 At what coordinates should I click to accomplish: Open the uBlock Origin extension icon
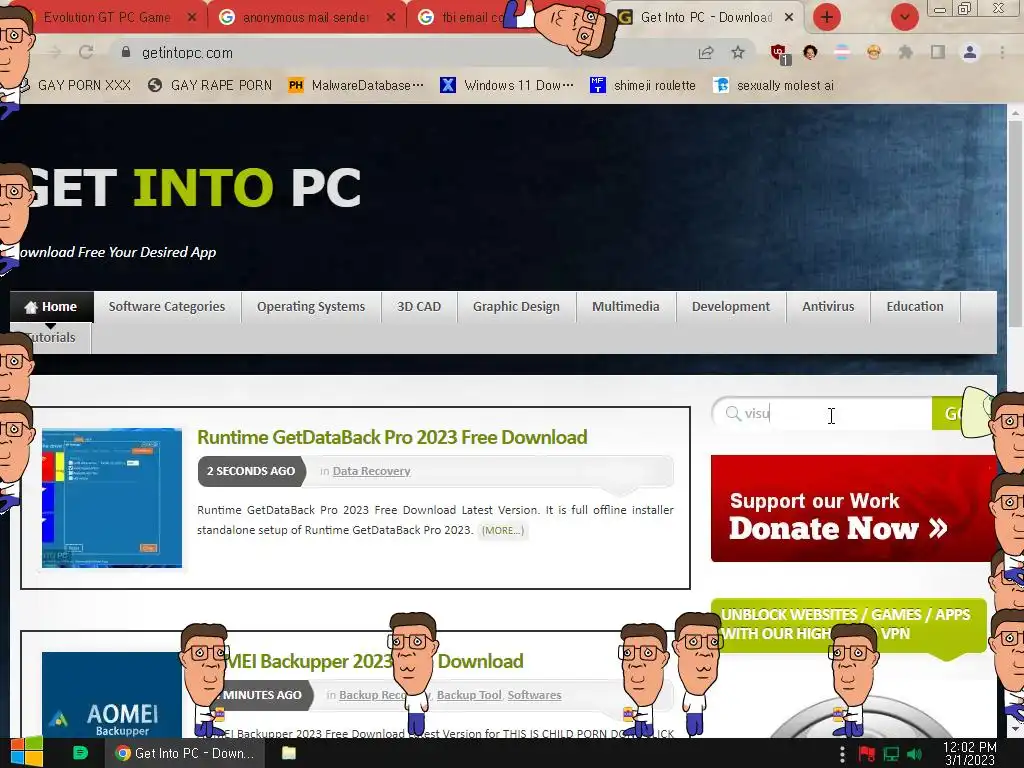[778, 53]
